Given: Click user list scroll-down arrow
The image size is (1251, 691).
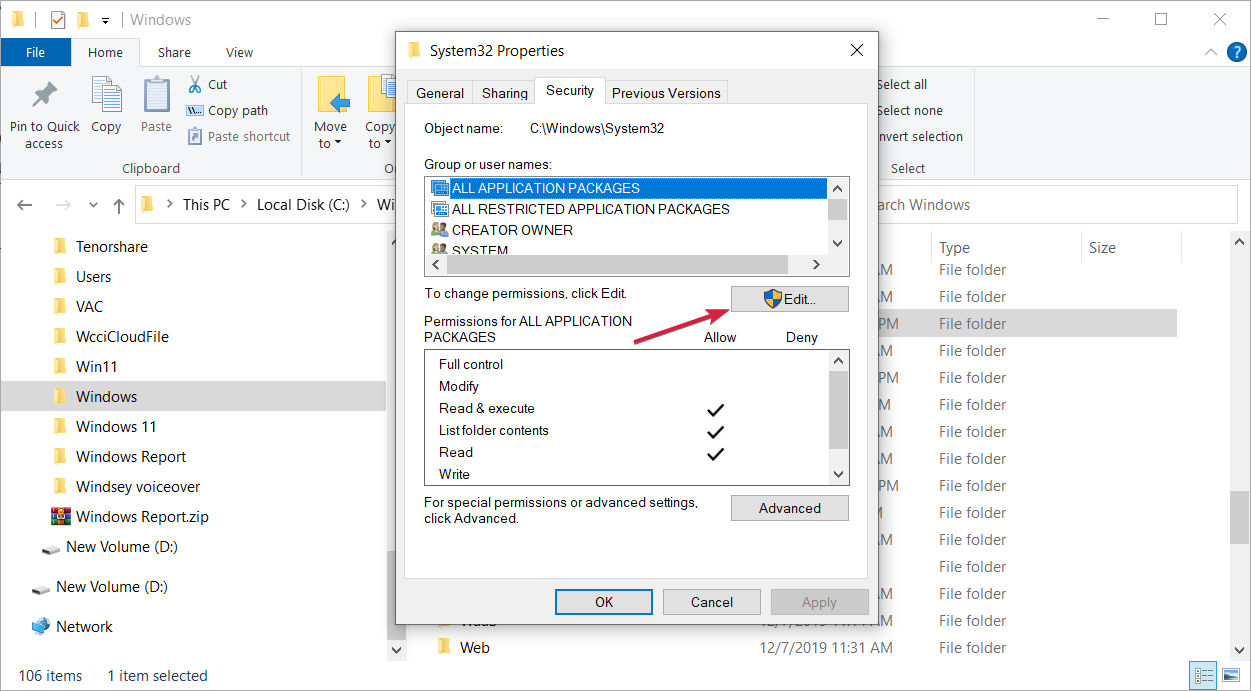Looking at the screenshot, I should pyautogui.click(x=838, y=243).
